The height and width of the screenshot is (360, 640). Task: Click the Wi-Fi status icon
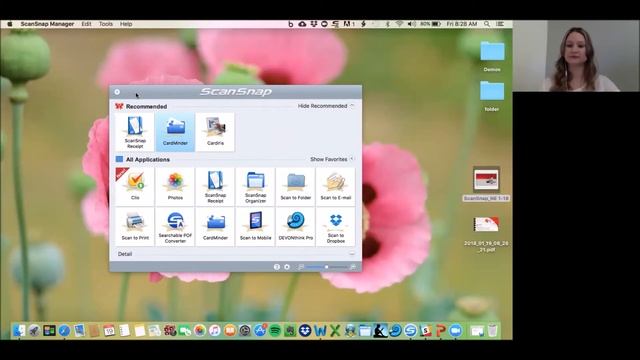[399, 24]
